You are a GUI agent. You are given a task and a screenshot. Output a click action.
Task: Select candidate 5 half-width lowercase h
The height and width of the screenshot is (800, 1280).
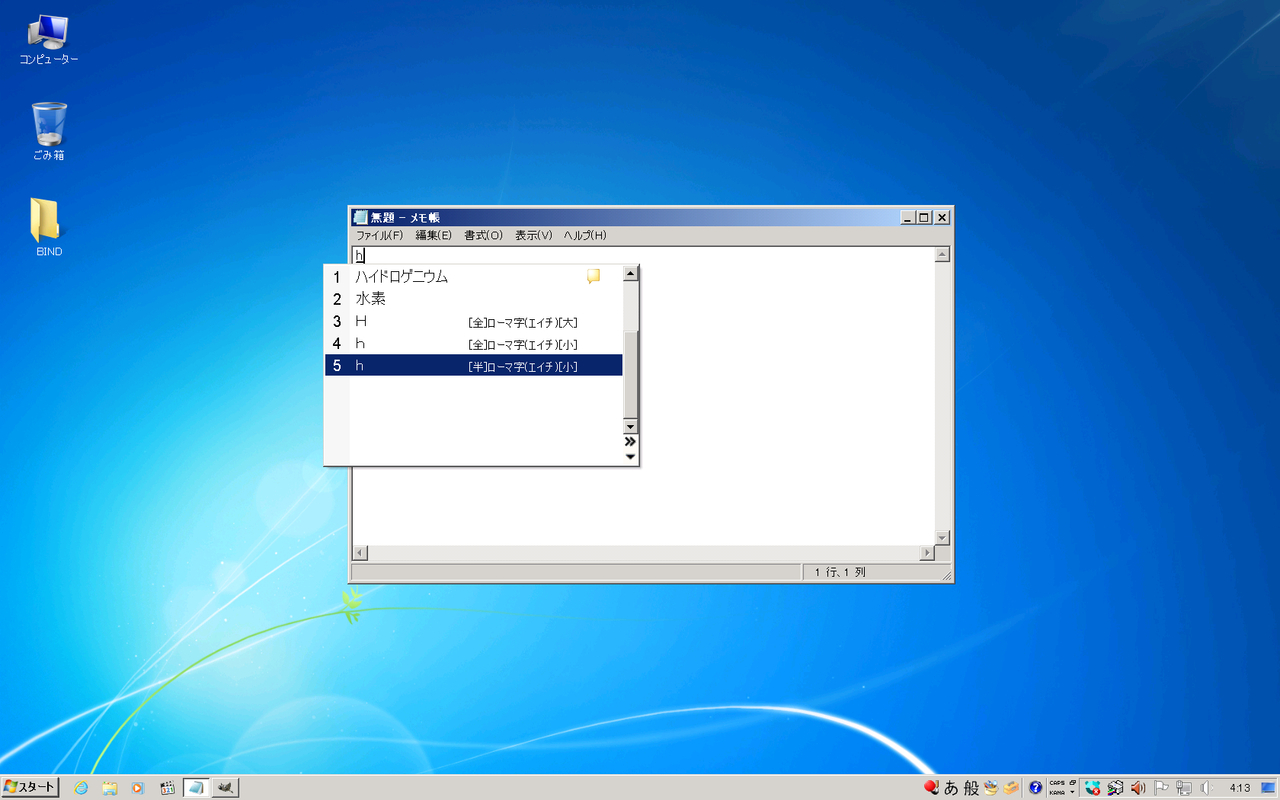point(474,365)
